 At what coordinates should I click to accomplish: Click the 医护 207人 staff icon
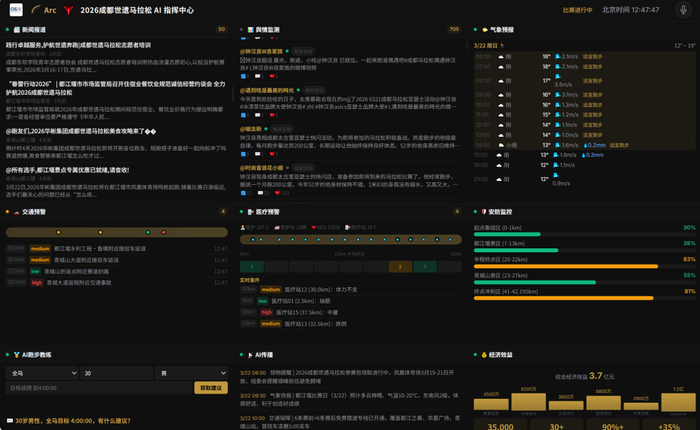243,227
